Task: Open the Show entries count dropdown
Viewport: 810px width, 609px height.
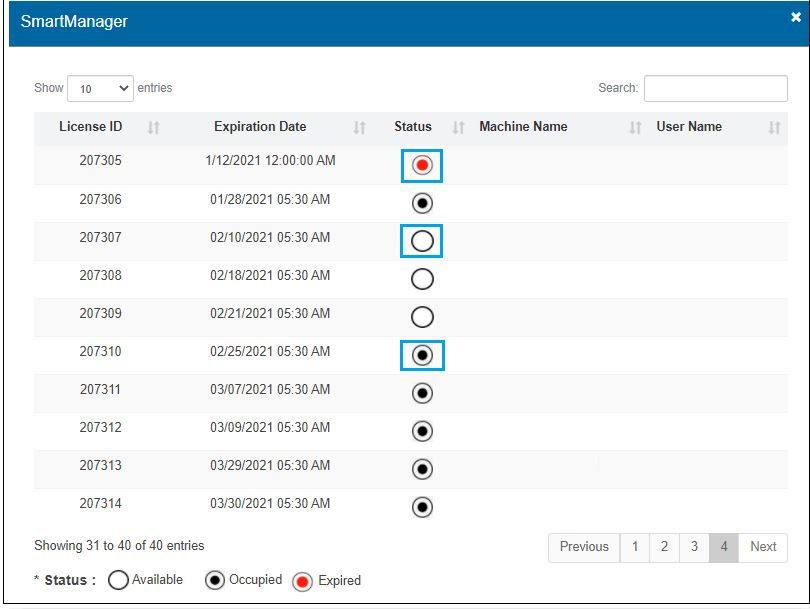Action: (x=100, y=89)
